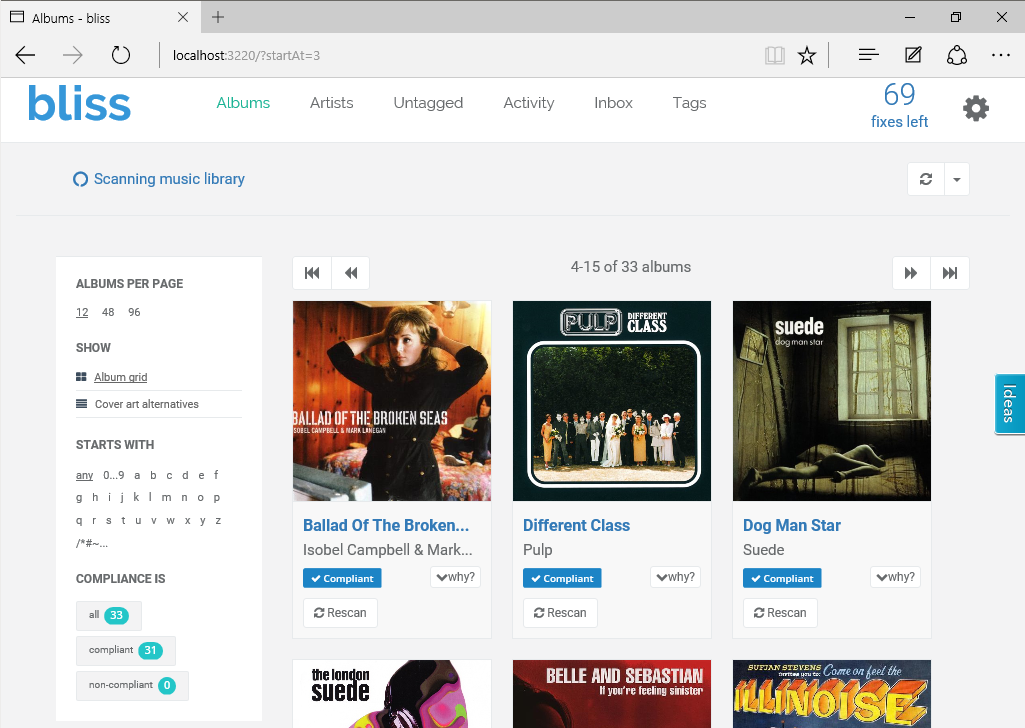Open Different Class album cover
The height and width of the screenshot is (728, 1025).
click(612, 401)
